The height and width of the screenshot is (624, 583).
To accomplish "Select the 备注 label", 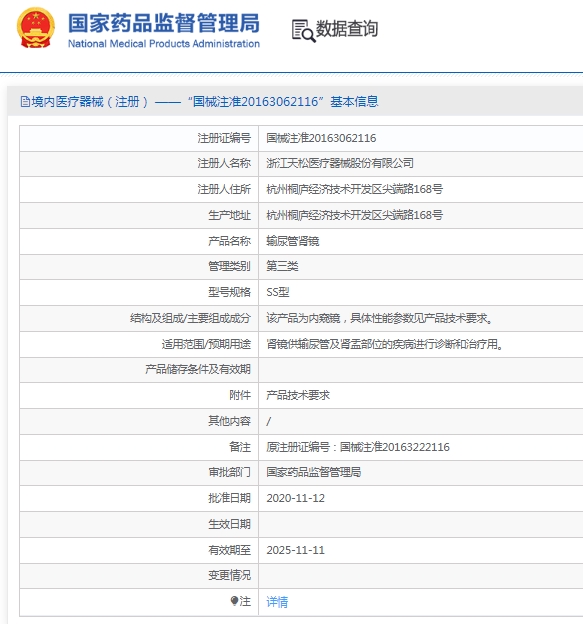I will pyautogui.click(x=240, y=447).
